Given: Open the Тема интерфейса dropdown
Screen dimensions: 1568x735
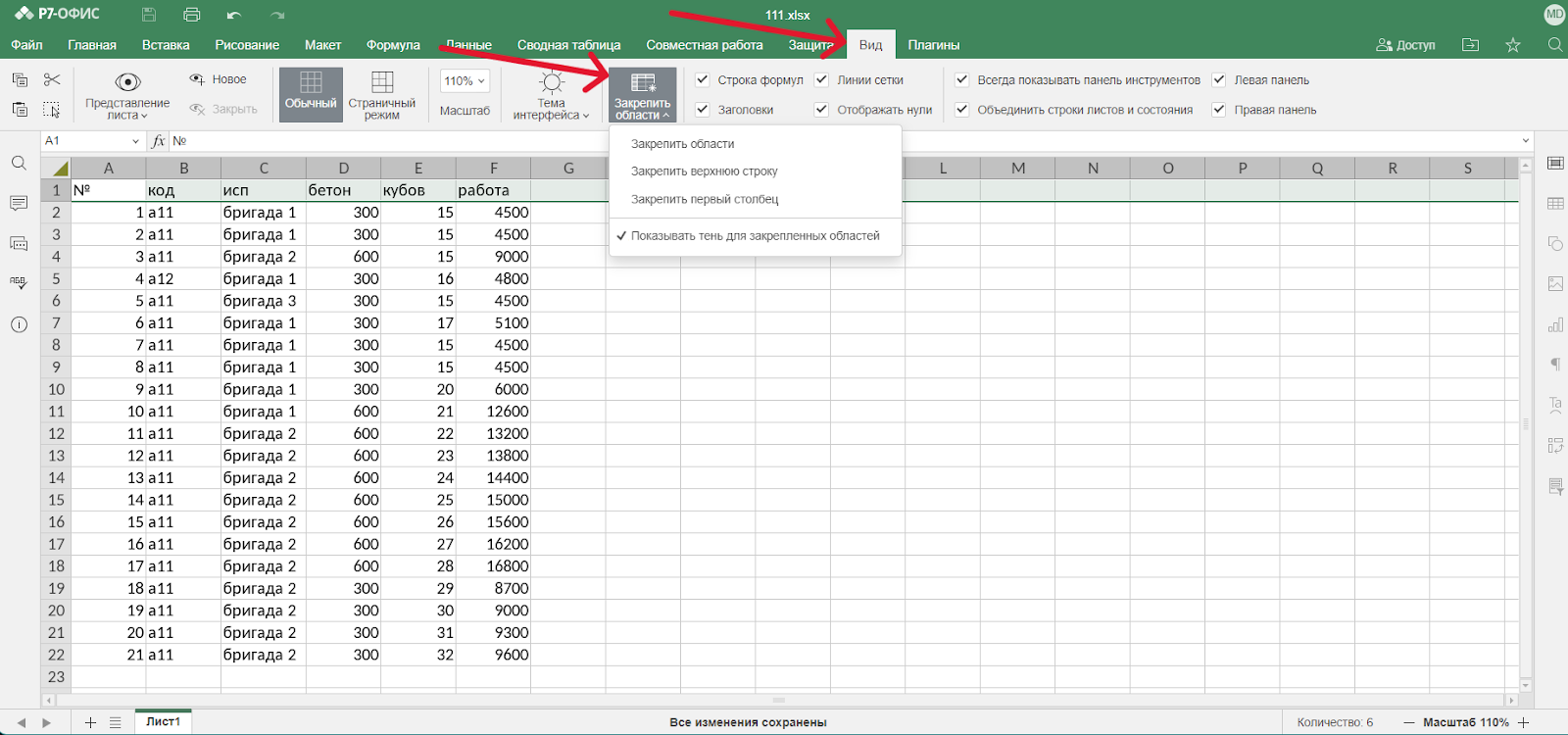Looking at the screenshot, I should pos(552,95).
